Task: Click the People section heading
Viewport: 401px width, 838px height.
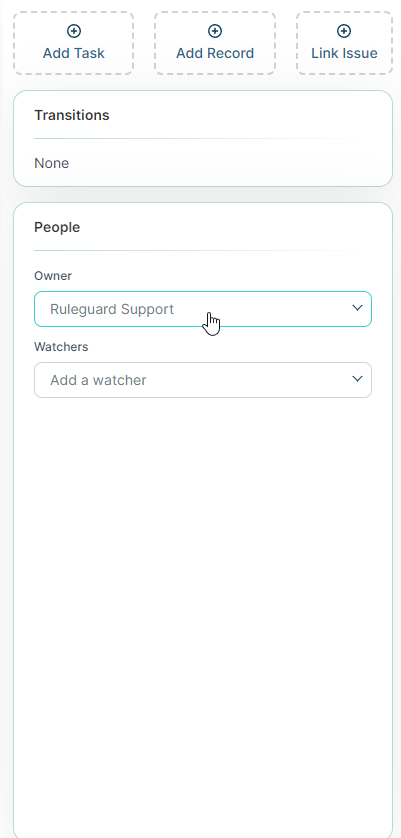Action: pos(57,228)
